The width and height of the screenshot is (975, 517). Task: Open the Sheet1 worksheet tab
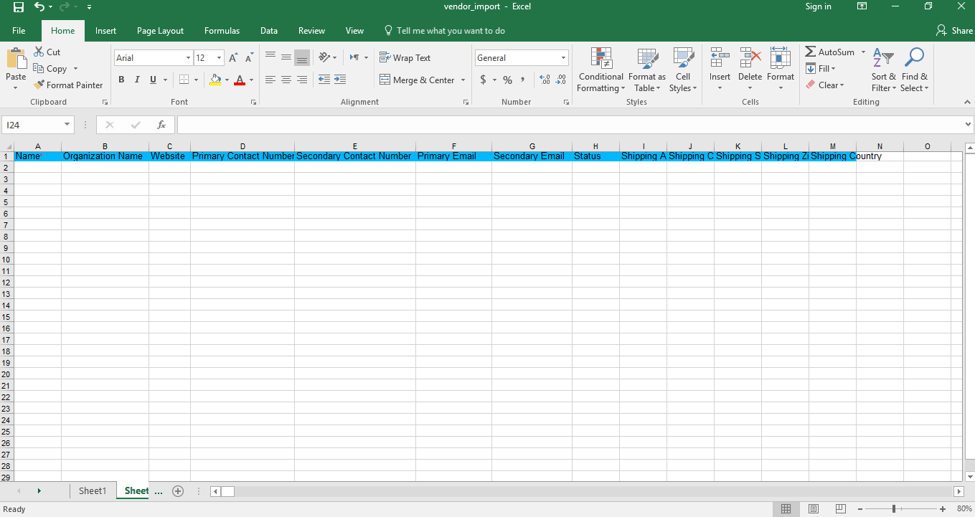(x=92, y=491)
